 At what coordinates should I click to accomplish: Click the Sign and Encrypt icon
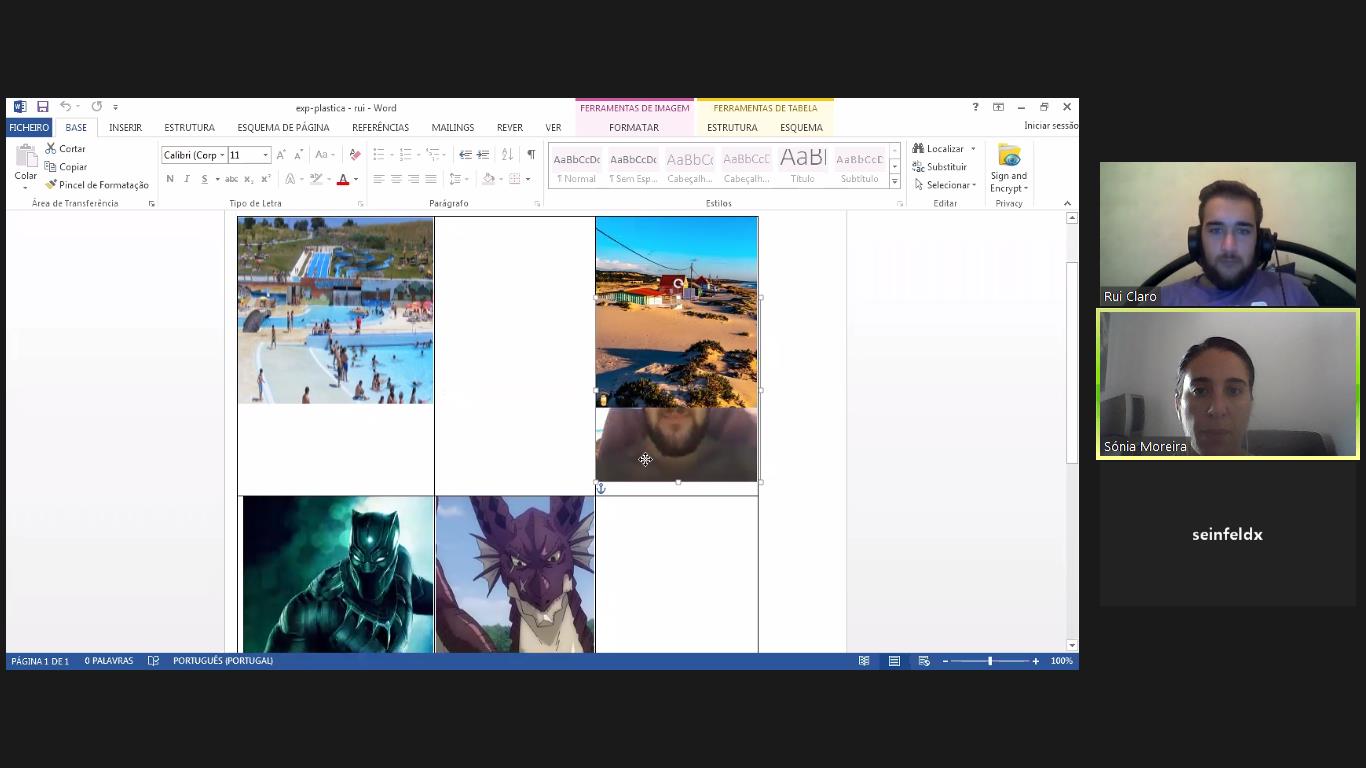tap(1008, 157)
